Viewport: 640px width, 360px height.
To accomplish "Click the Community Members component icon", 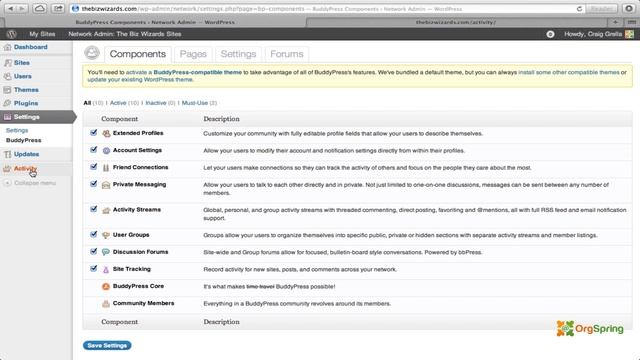I will [106, 304].
